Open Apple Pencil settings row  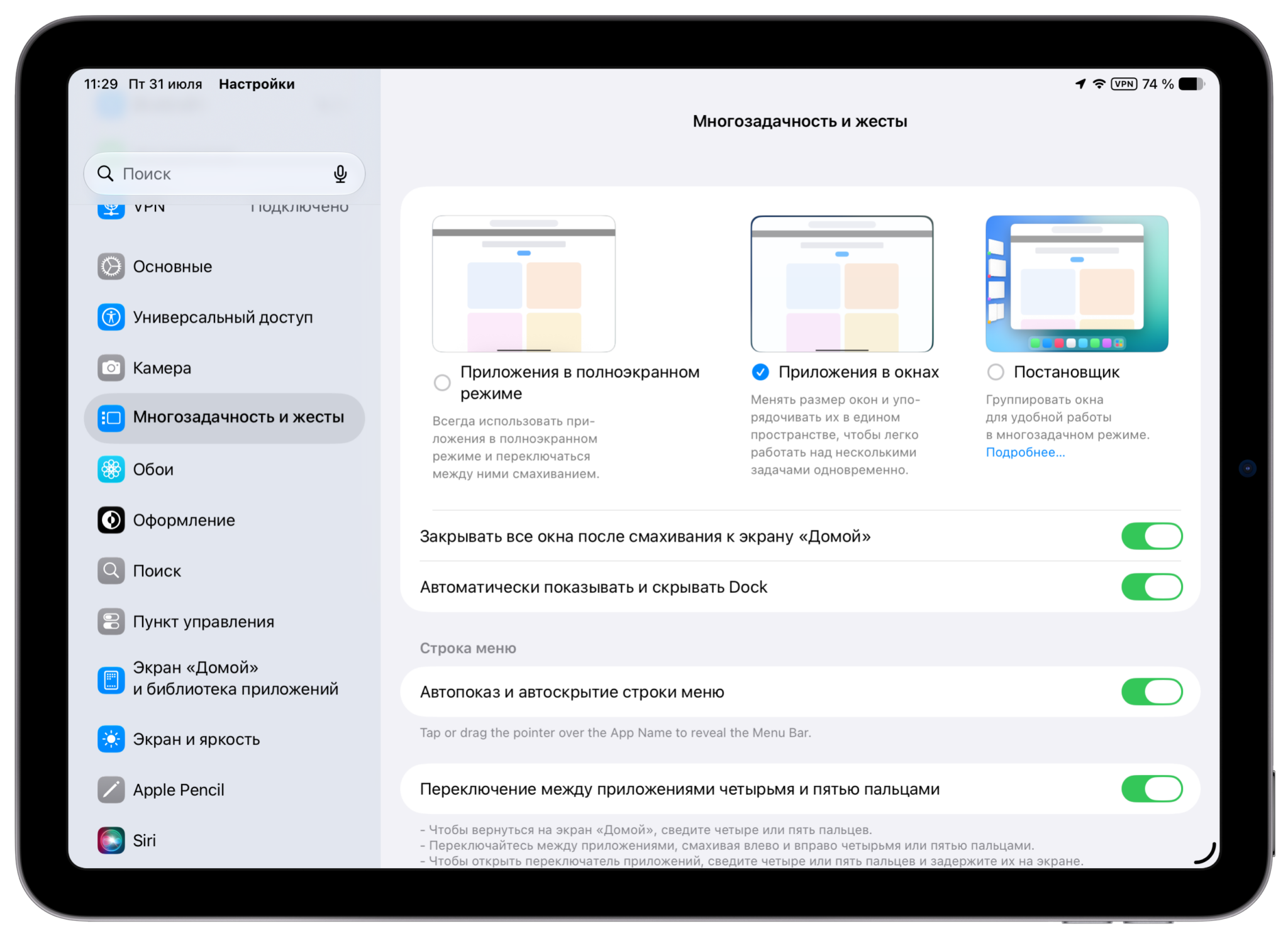pyautogui.click(x=224, y=790)
